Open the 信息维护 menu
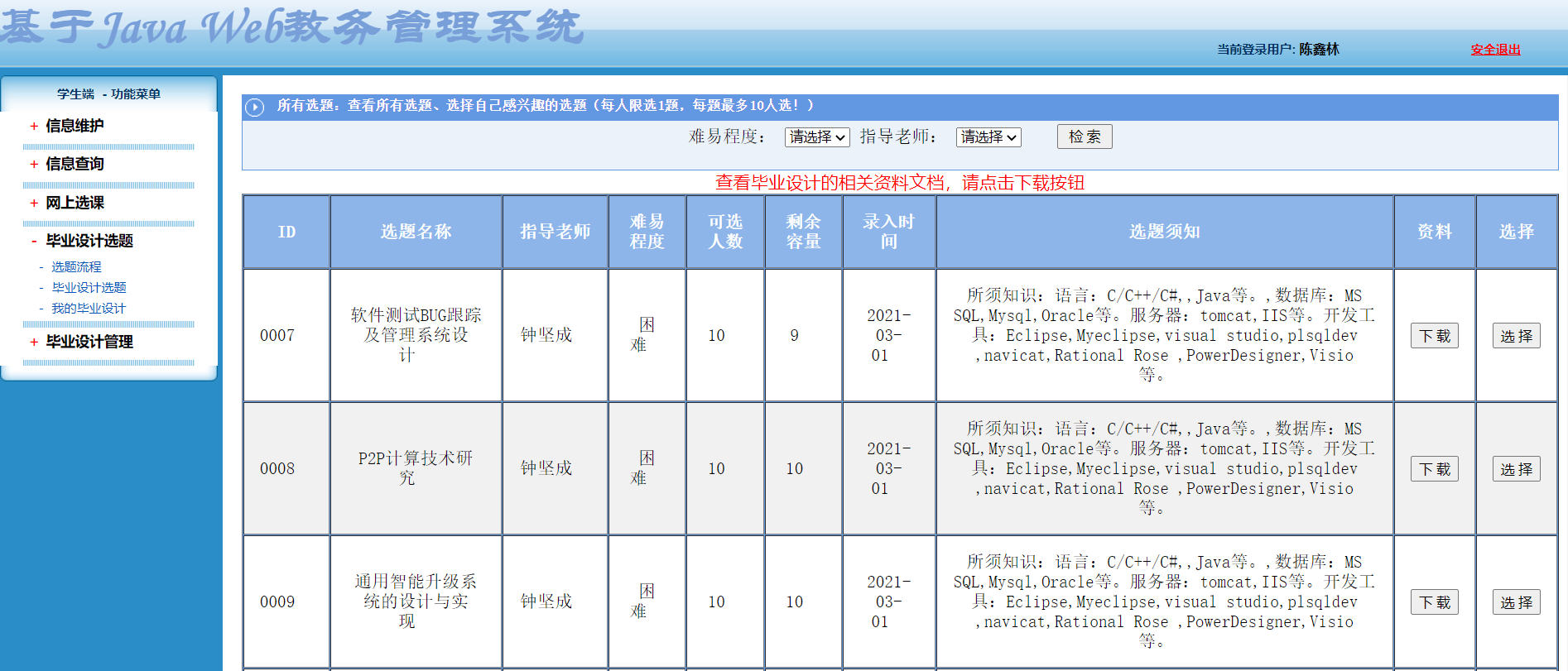Image resolution: width=1568 pixels, height=671 pixels. coord(75,126)
